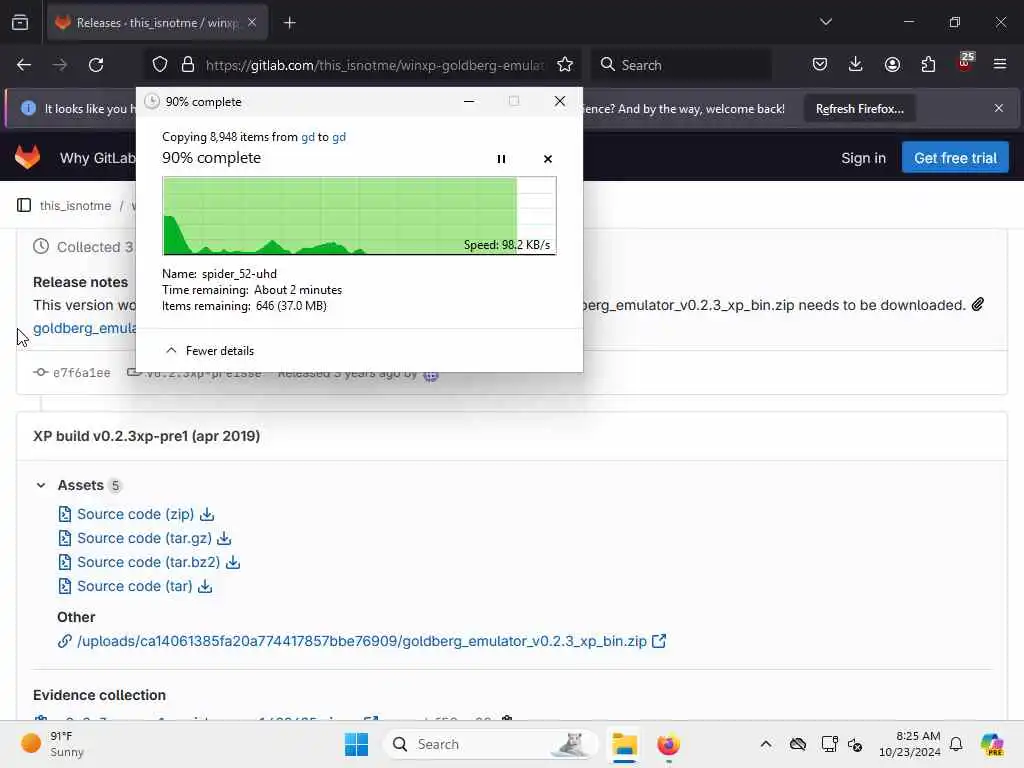The image size is (1024, 768).
Task: Show hidden system tray icons
Action: pos(765,744)
